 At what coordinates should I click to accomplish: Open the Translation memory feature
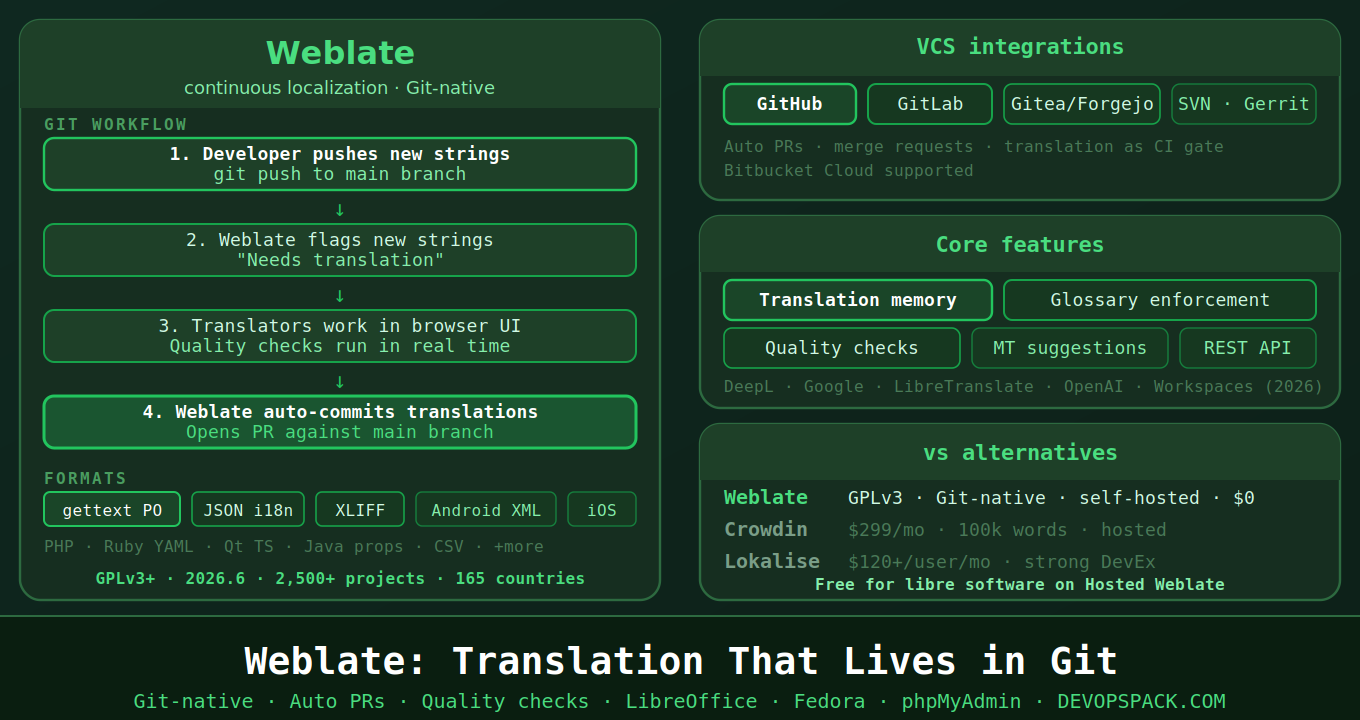[858, 300]
